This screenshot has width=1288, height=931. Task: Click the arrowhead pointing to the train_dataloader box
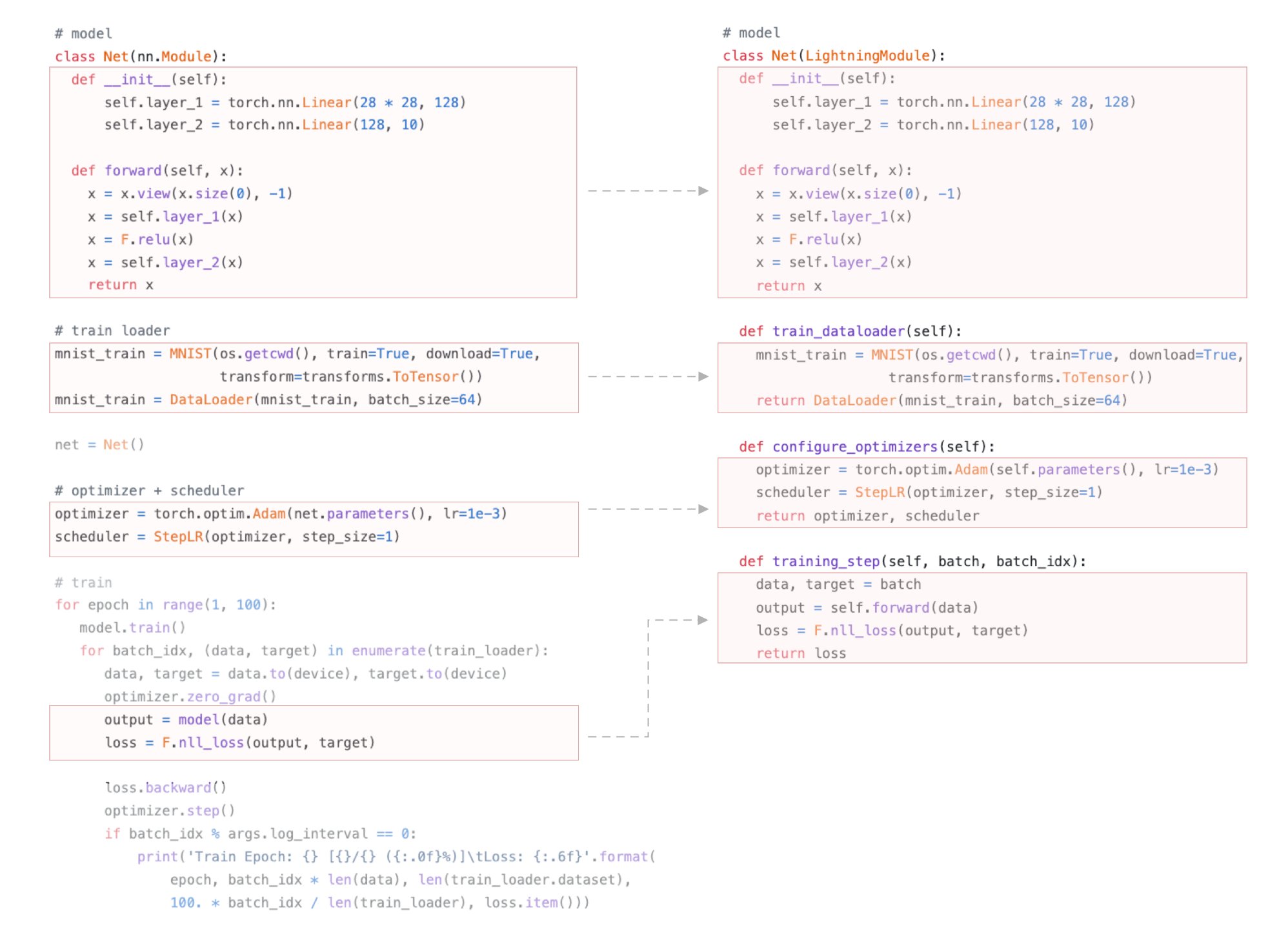pyautogui.click(x=703, y=376)
